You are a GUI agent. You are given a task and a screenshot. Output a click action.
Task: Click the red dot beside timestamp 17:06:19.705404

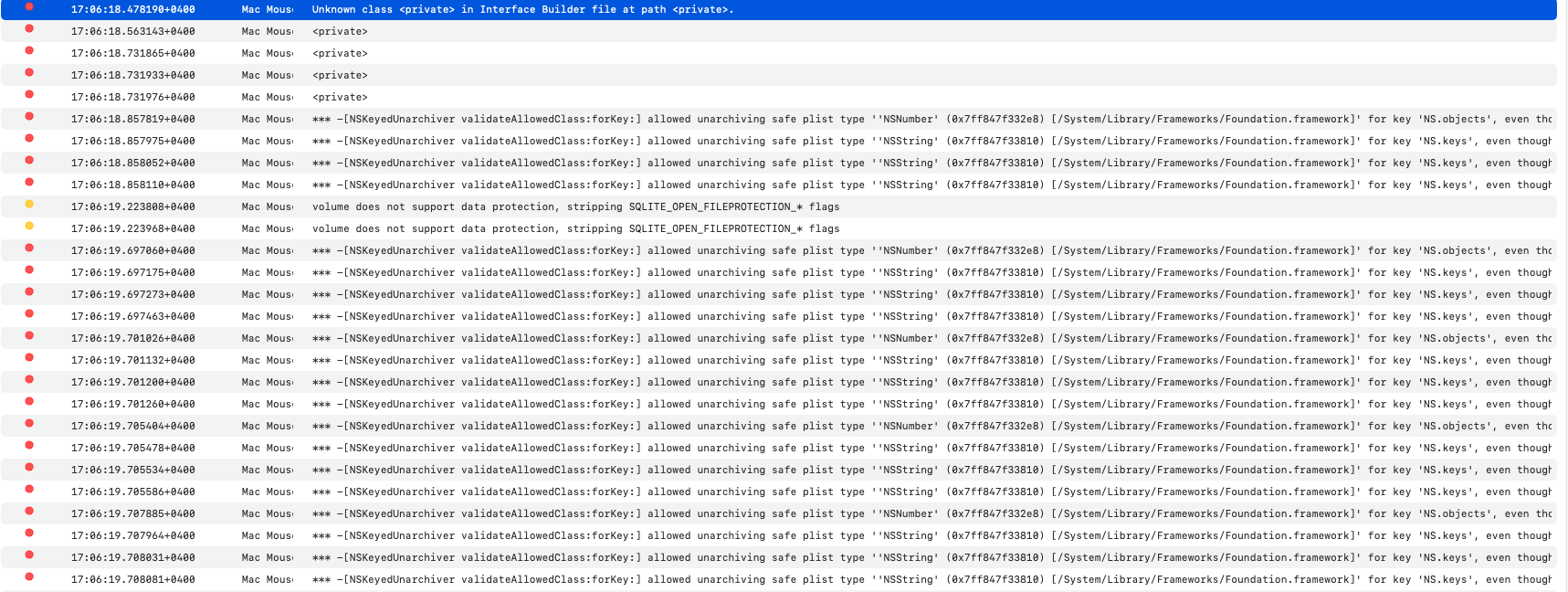pos(29,423)
